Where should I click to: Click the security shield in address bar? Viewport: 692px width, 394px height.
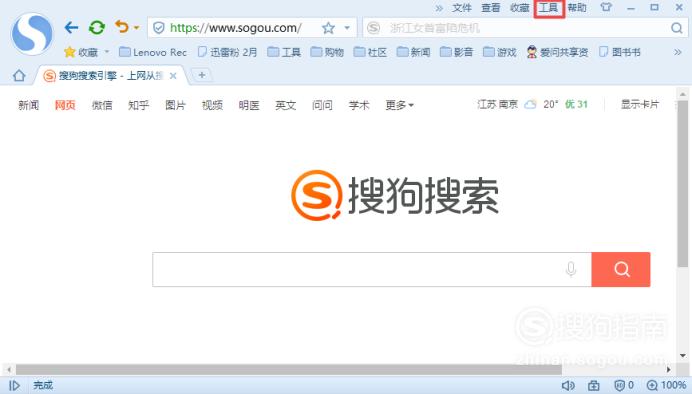tap(158, 28)
